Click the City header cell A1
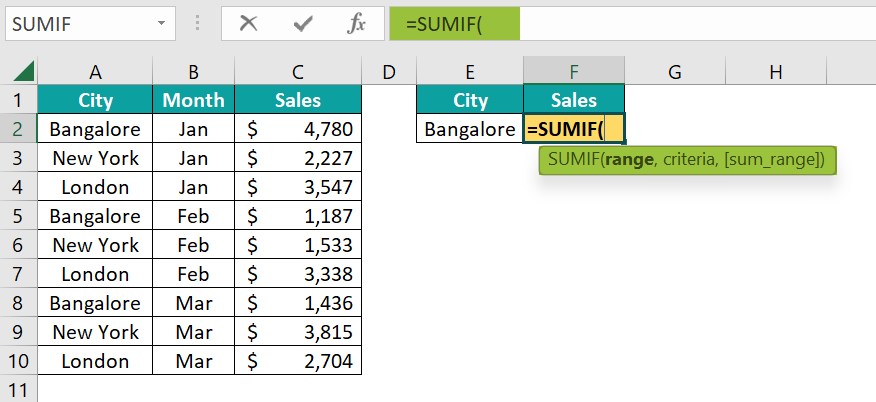876x402 pixels. 95,100
